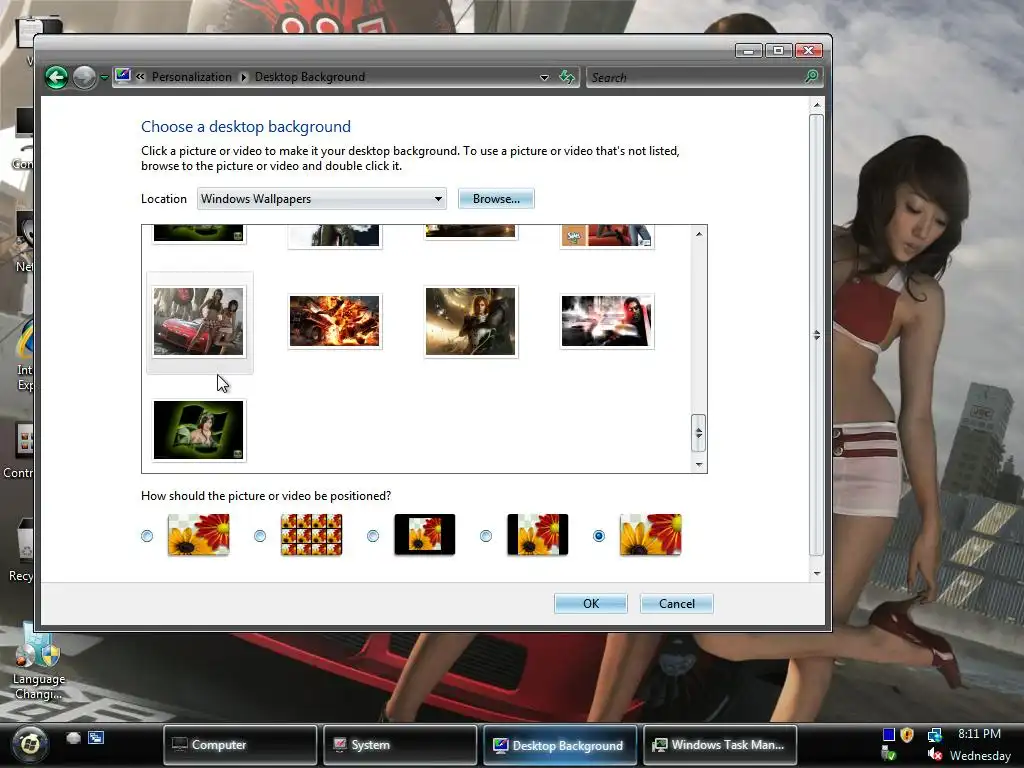Click the address bar monitor icon
This screenshot has width=1024, height=768.
(x=123, y=76)
